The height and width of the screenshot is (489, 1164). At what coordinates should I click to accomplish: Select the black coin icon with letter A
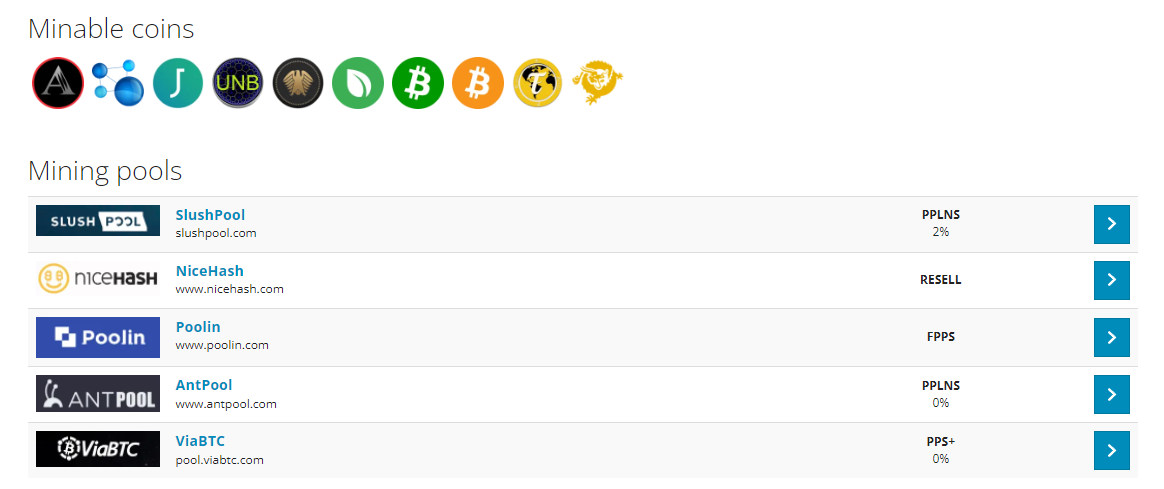[58, 83]
